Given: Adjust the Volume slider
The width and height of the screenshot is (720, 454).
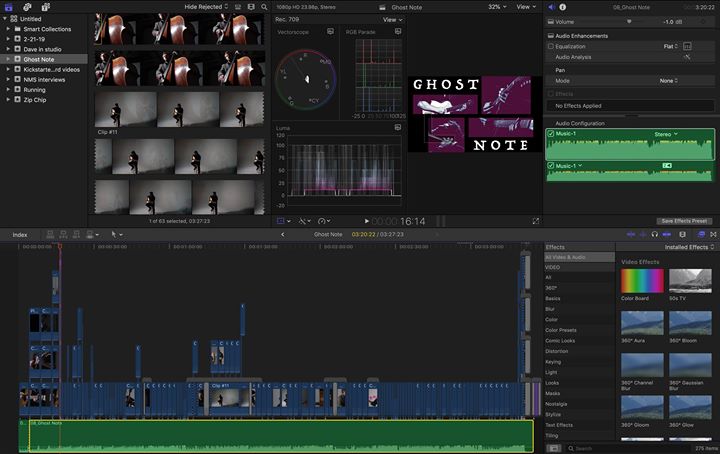Looking at the screenshot, I should tap(629, 21).
